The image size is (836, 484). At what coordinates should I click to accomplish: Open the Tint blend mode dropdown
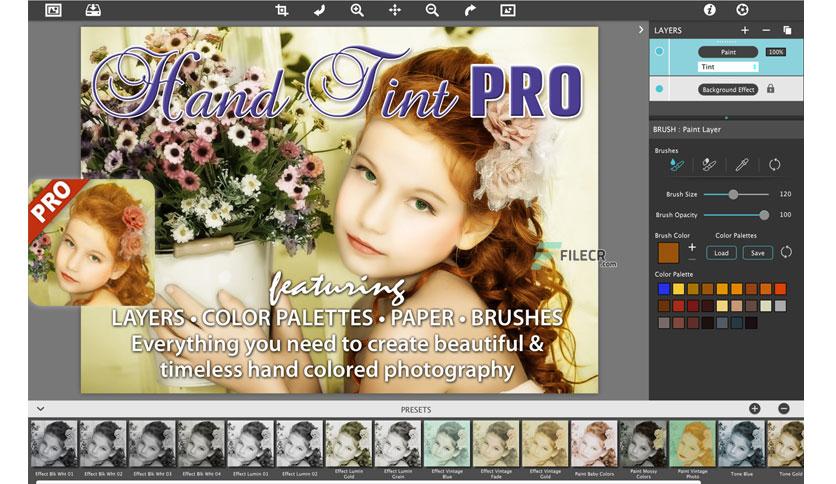pyautogui.click(x=728, y=67)
